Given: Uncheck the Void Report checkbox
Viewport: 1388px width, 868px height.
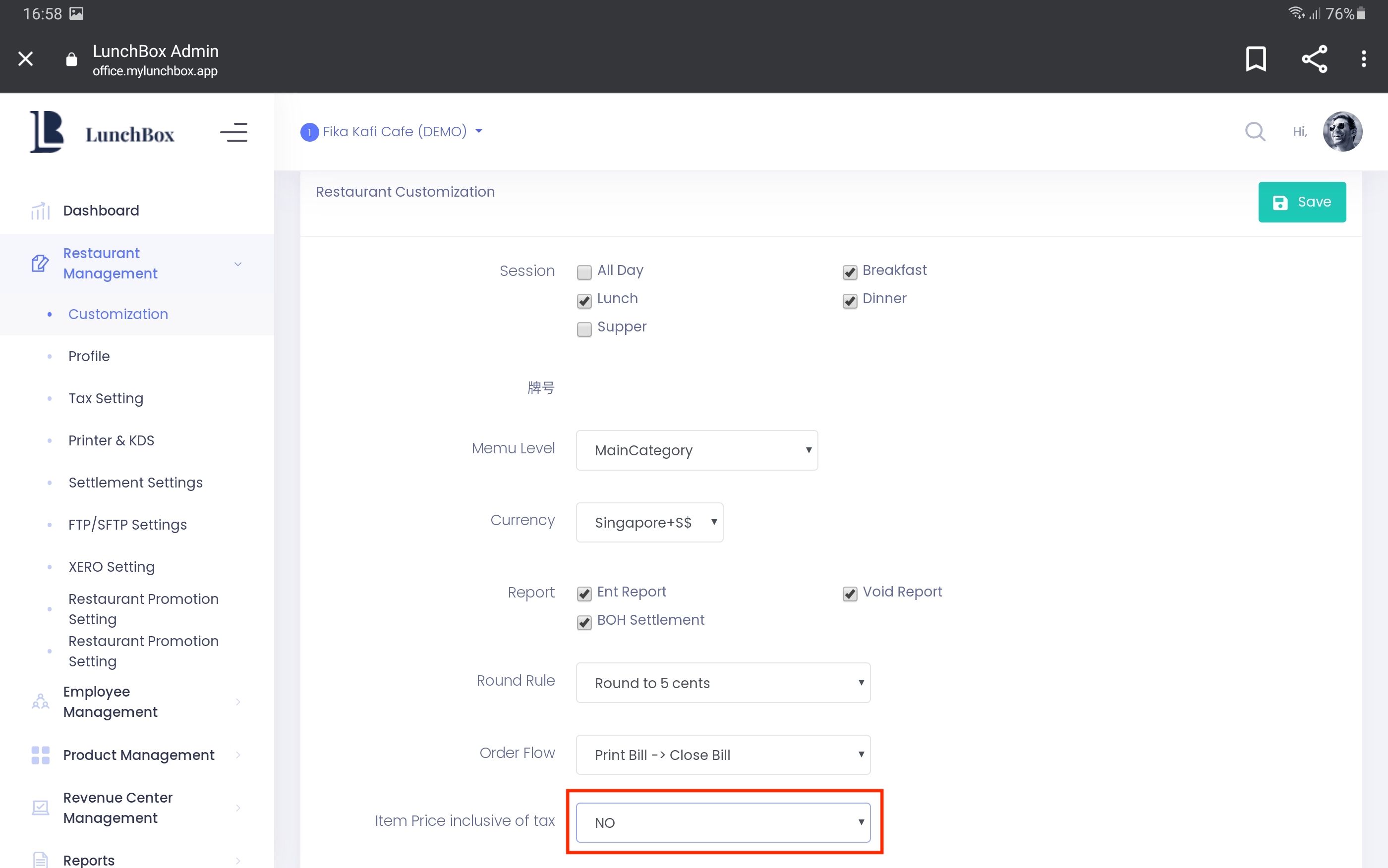Looking at the screenshot, I should [x=849, y=593].
